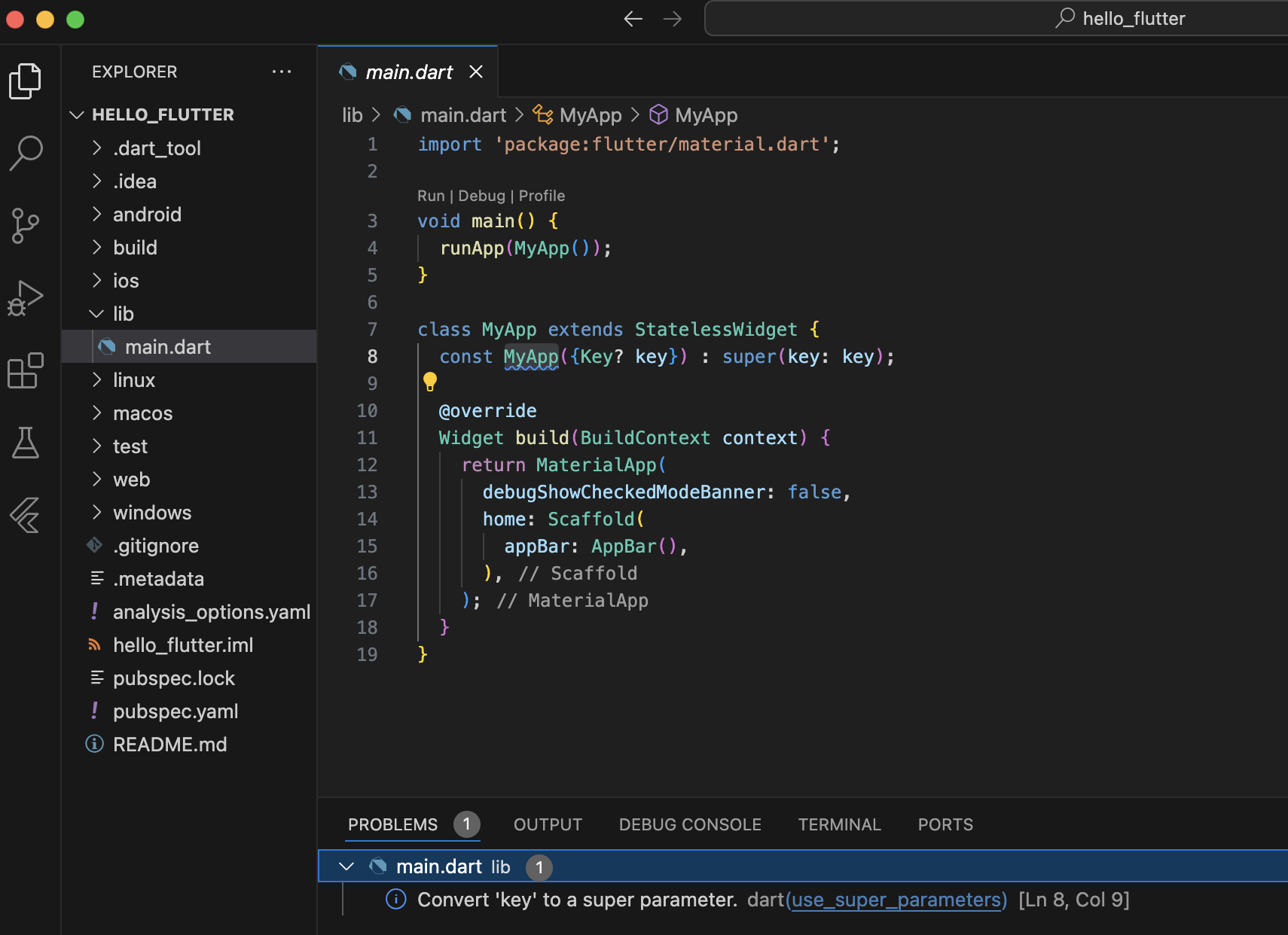
Task: Expand the ios folder
Action: pyautogui.click(x=96, y=280)
